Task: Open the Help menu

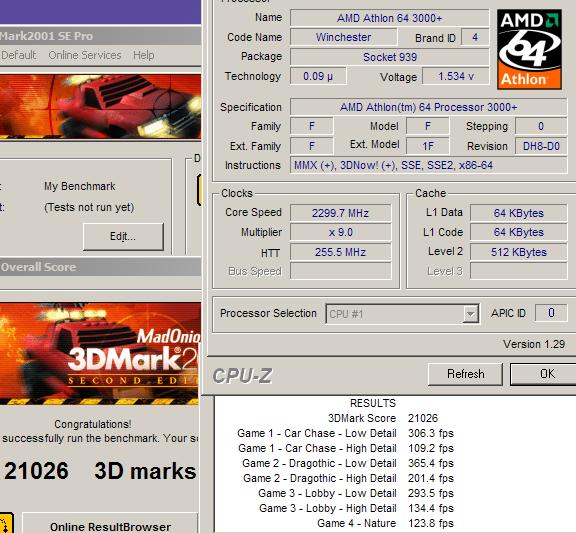Action: (x=144, y=55)
